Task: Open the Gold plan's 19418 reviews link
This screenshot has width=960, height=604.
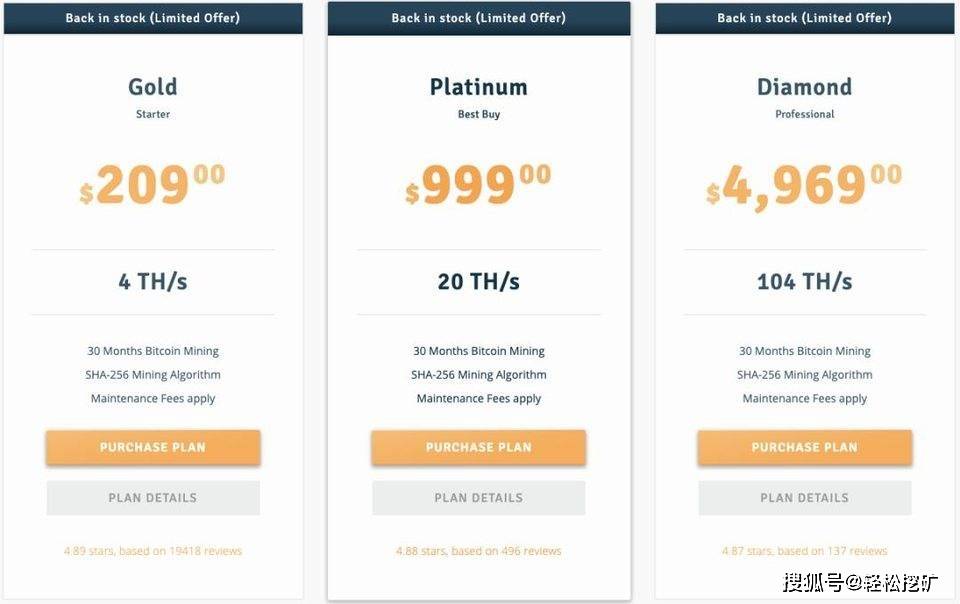Action: 153,551
